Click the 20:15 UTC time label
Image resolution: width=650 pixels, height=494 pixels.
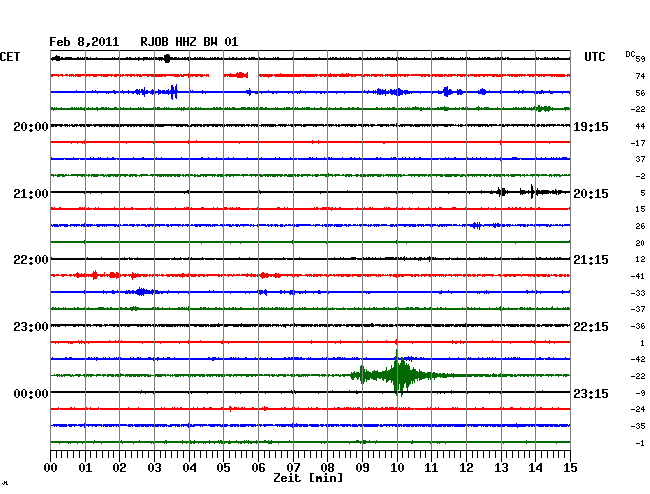click(591, 194)
